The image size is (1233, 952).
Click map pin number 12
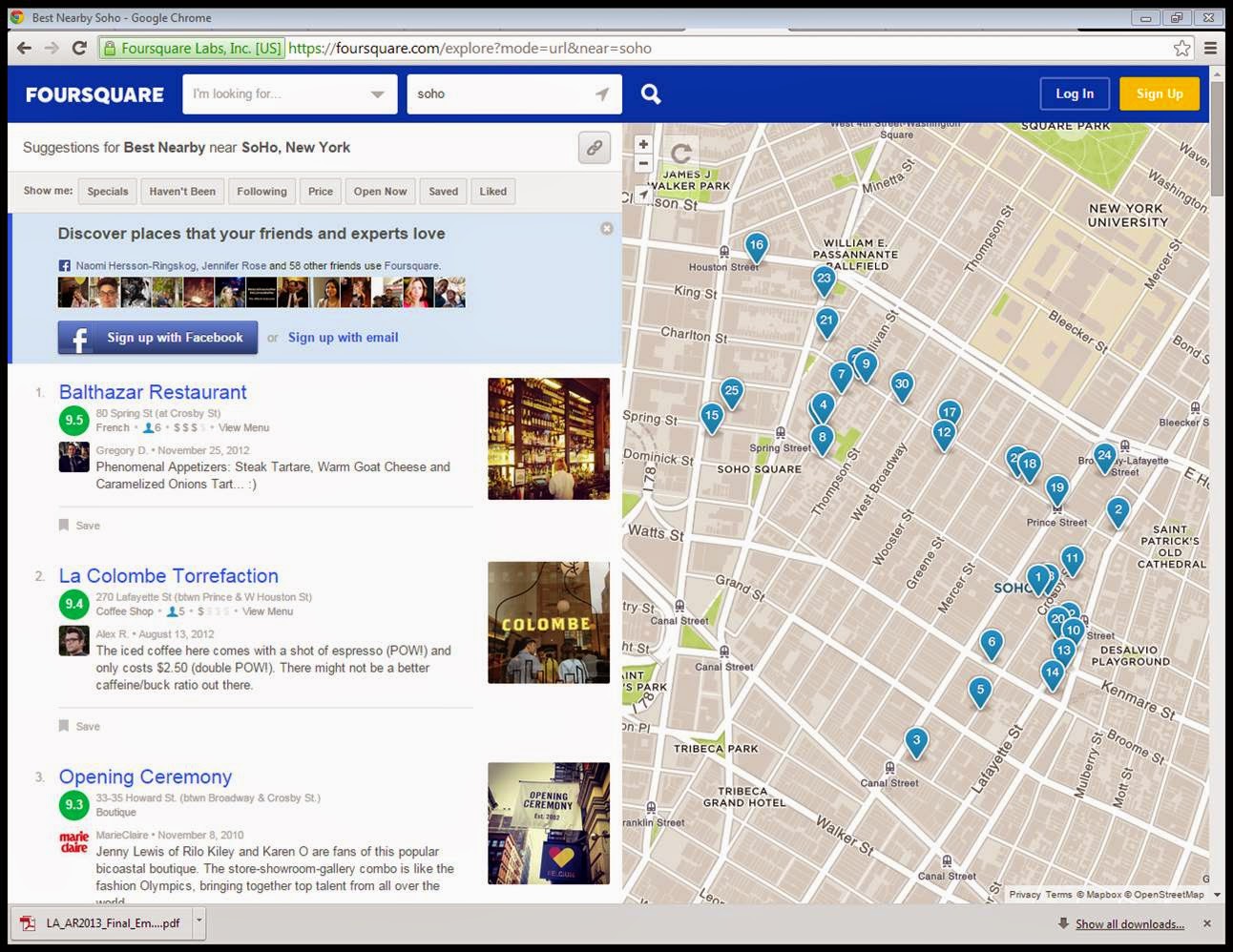pos(944,435)
